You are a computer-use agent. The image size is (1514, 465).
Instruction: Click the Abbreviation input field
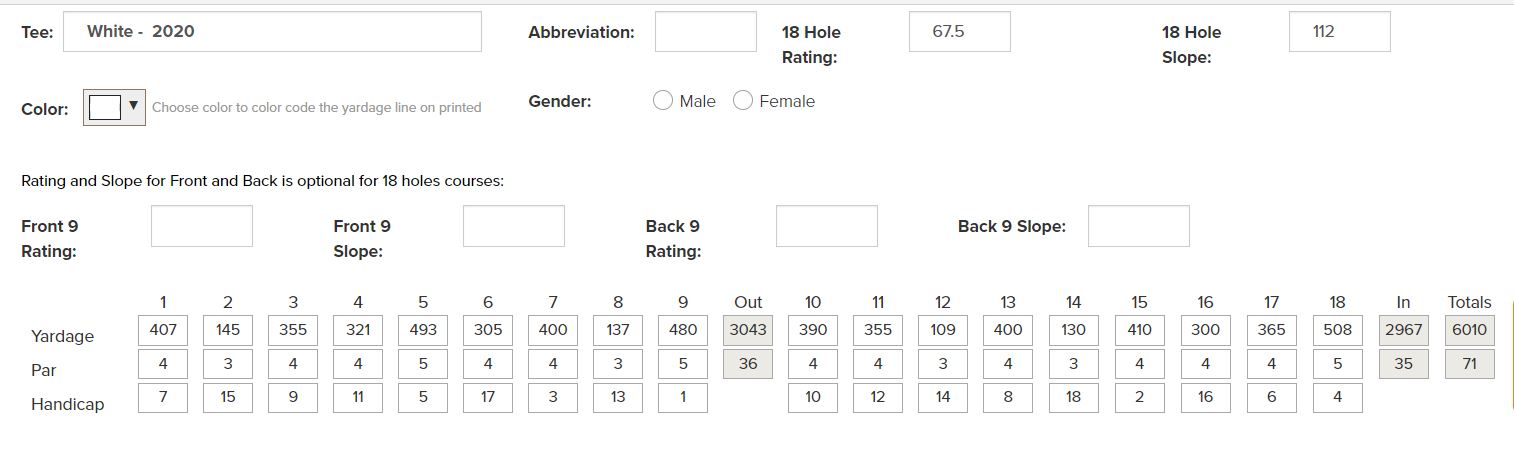705,32
